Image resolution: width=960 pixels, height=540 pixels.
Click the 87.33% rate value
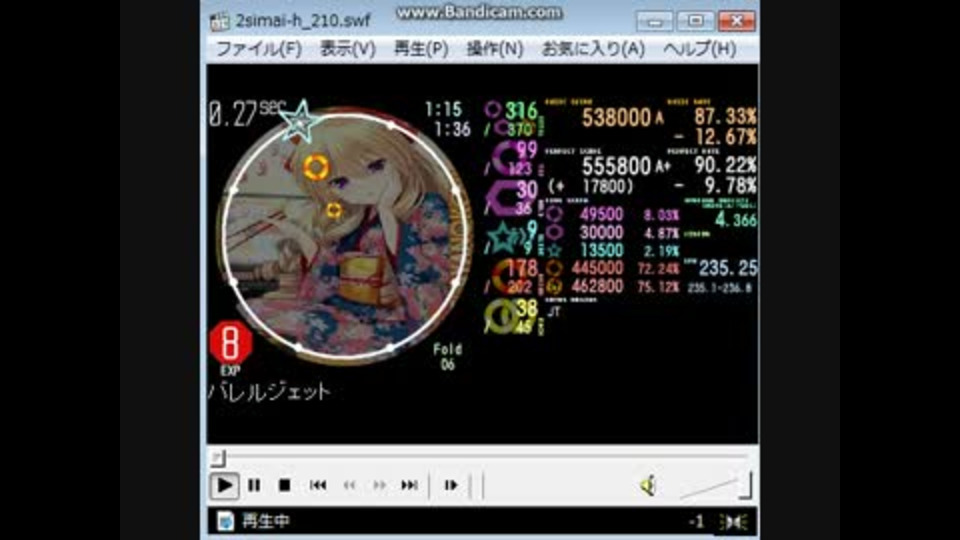725,116
